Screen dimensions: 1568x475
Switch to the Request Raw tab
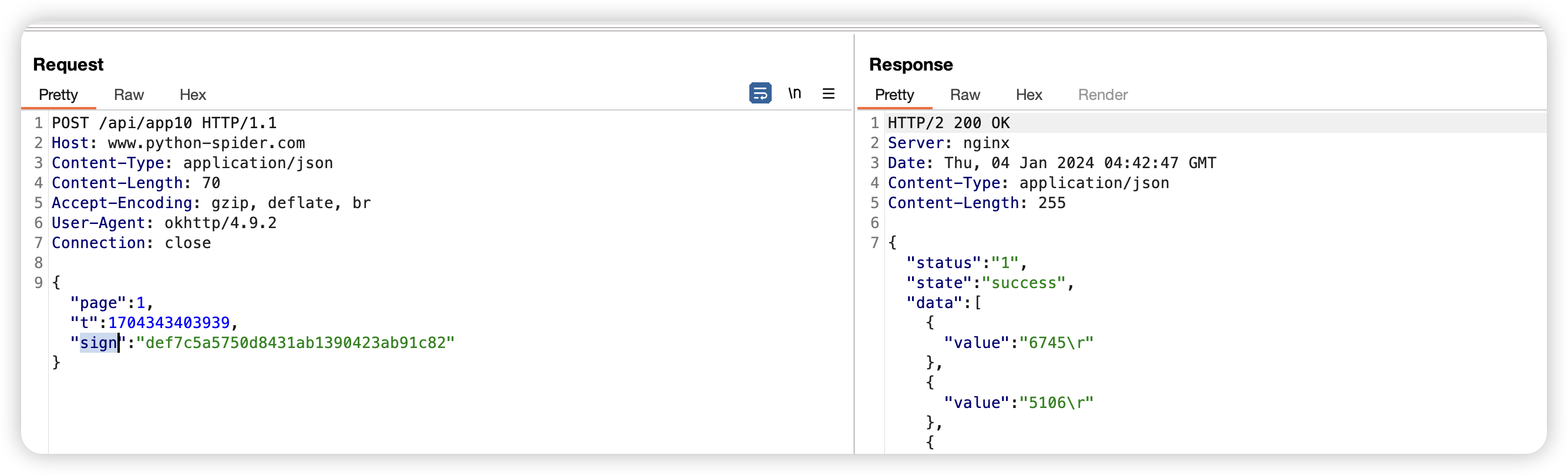[129, 95]
